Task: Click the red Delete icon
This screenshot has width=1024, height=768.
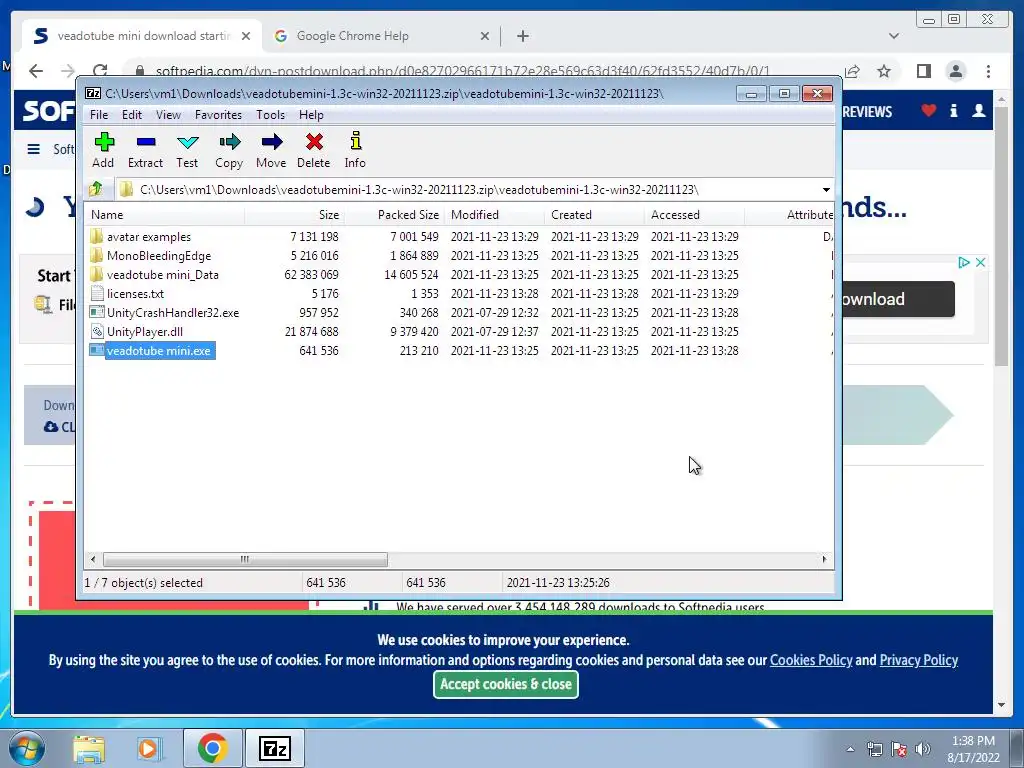Action: pos(314,142)
